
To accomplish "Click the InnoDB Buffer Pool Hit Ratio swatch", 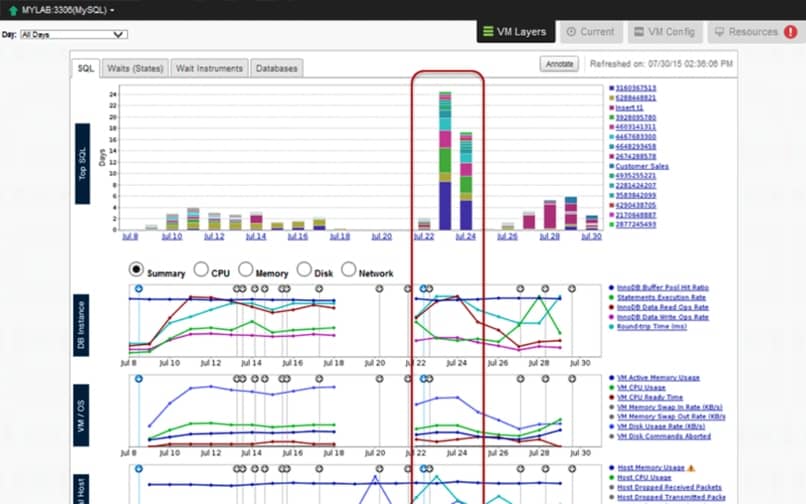I will [x=610, y=289].
